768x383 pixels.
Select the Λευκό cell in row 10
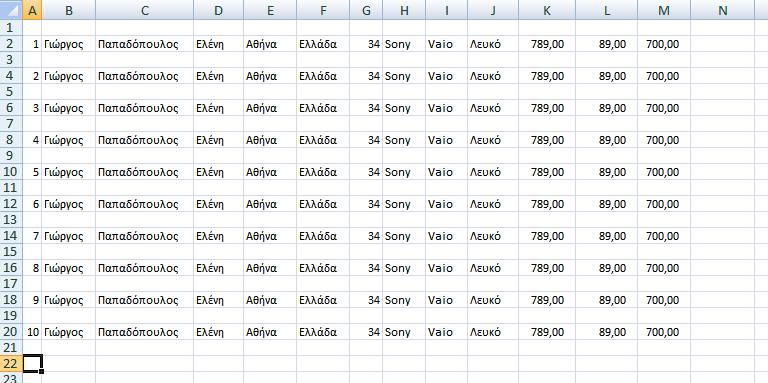click(493, 172)
